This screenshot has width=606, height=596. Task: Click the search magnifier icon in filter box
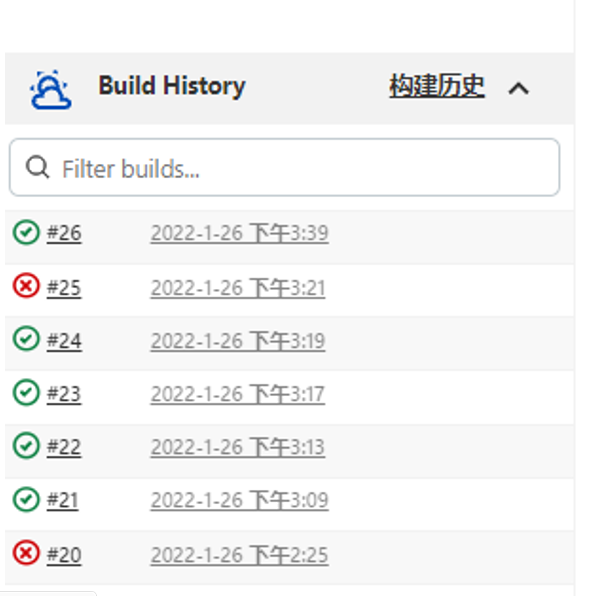pos(38,168)
